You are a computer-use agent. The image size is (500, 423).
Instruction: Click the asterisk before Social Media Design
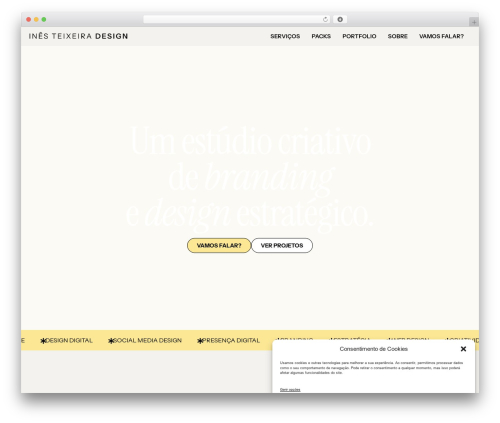[x=111, y=341]
